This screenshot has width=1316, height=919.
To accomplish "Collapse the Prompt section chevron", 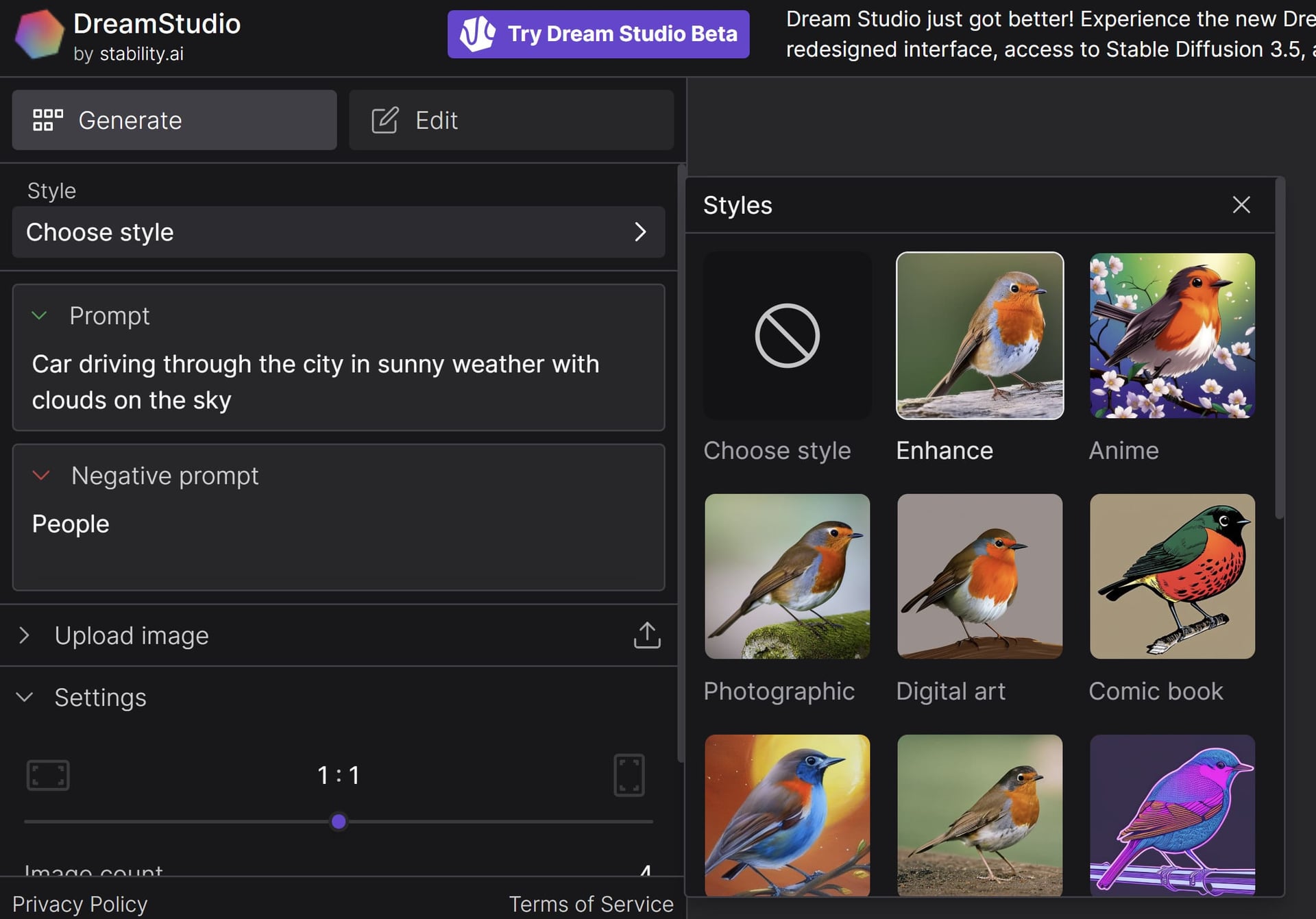I will tap(40, 316).
